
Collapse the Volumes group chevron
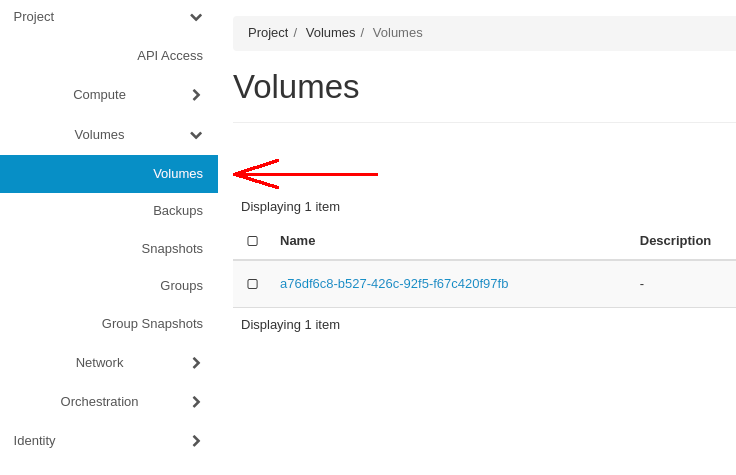pyautogui.click(x=196, y=135)
